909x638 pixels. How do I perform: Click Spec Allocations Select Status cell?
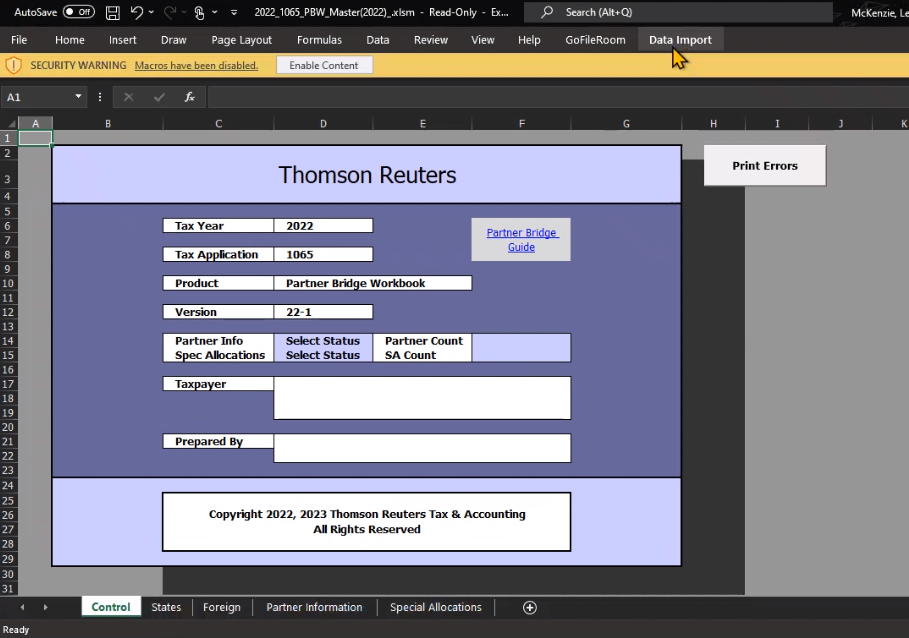323,355
